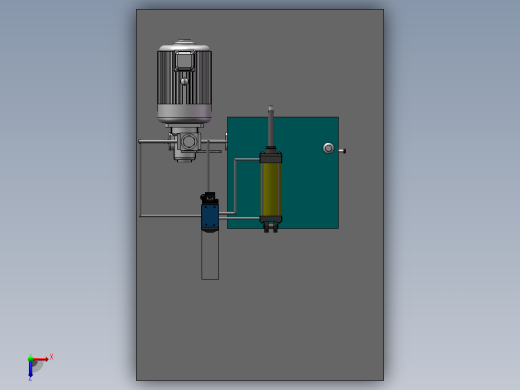
Task: Click the green origin ball of orientation triad
Action: click(x=30, y=359)
